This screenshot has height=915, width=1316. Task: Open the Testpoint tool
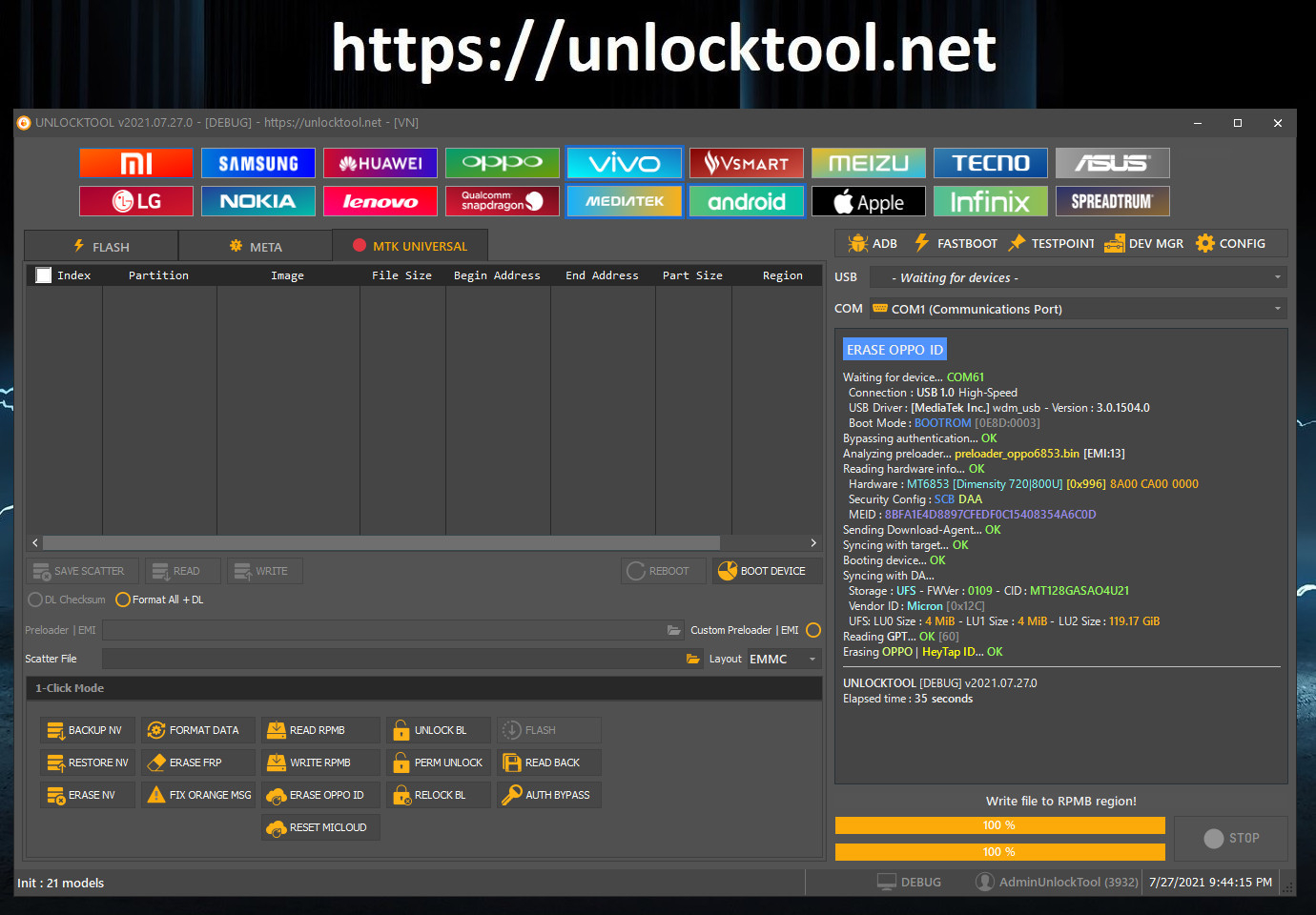[1052, 243]
